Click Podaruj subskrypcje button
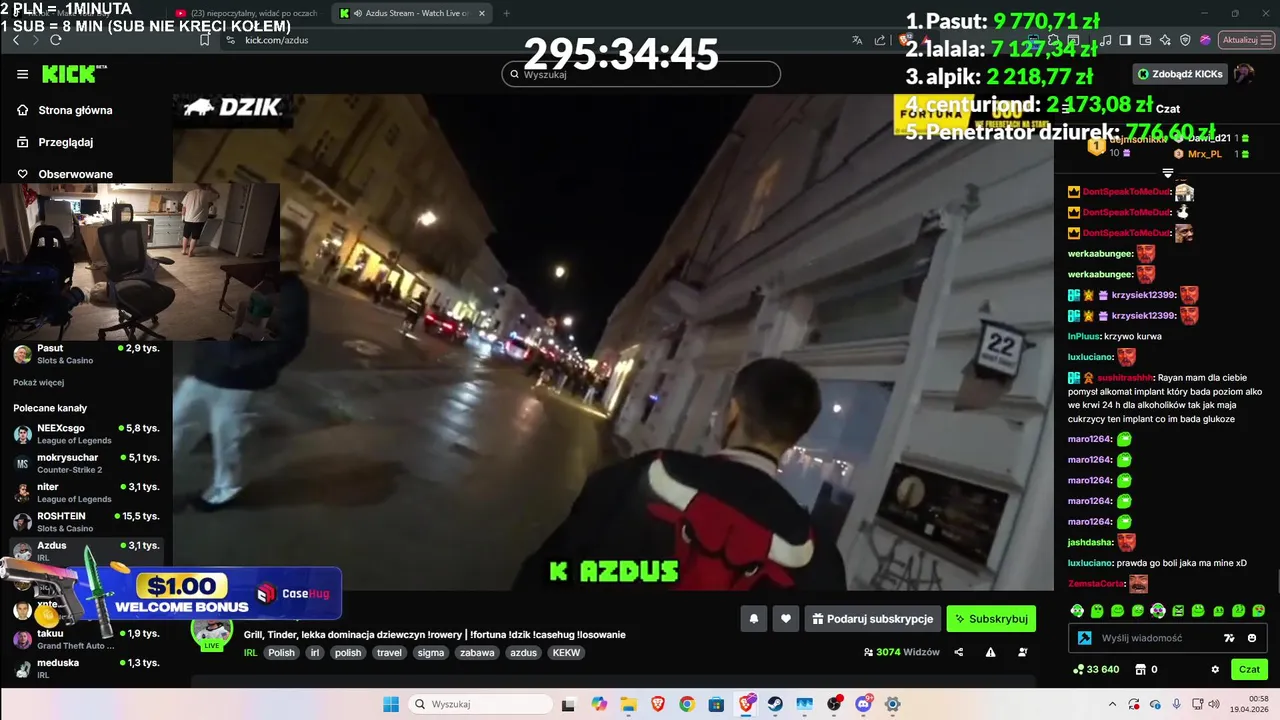Screen dimensions: 1280x720 [x=872, y=619]
